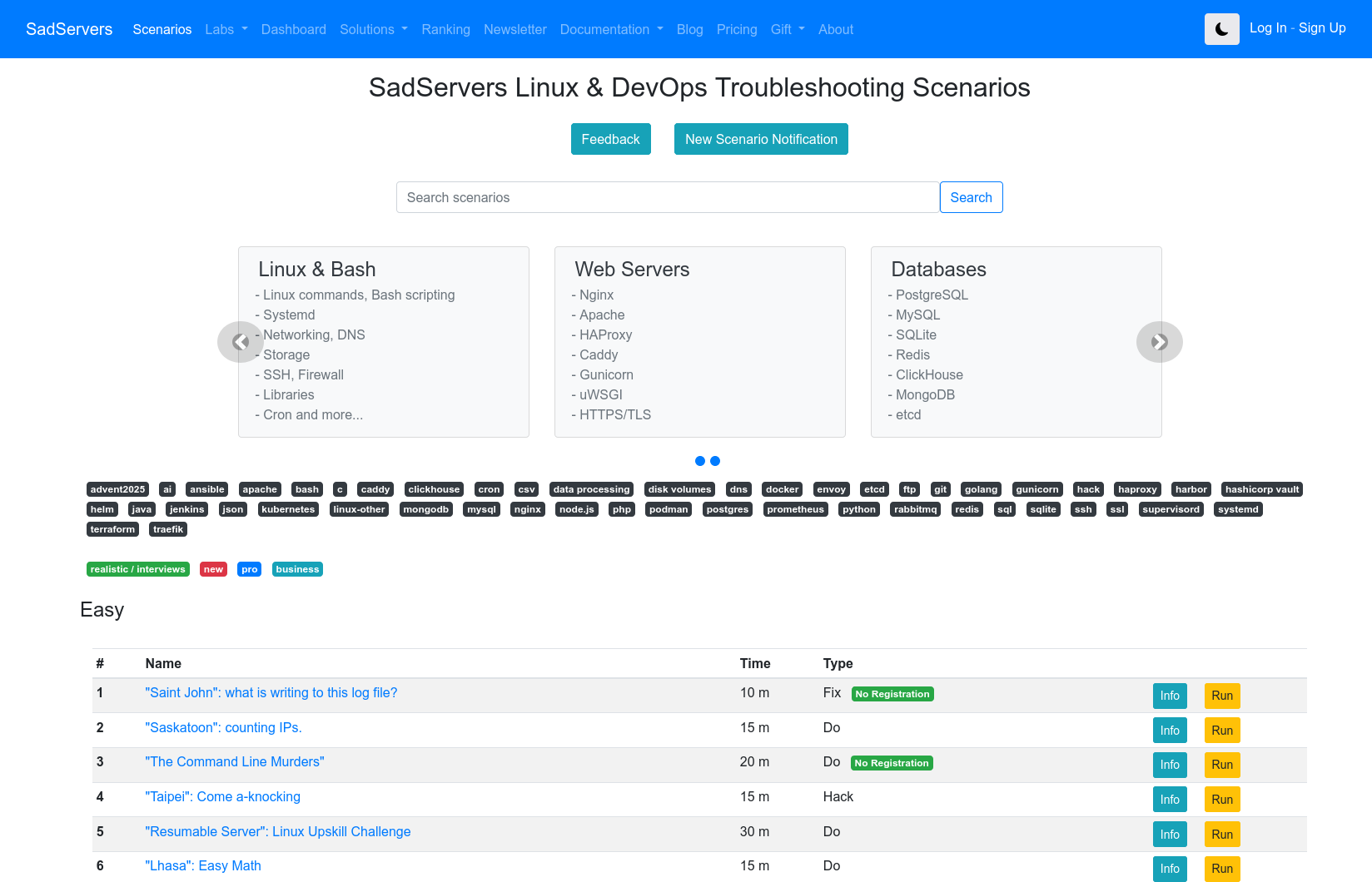Filter by the bash tag
This screenshot has width=1372, height=882.
(x=307, y=489)
